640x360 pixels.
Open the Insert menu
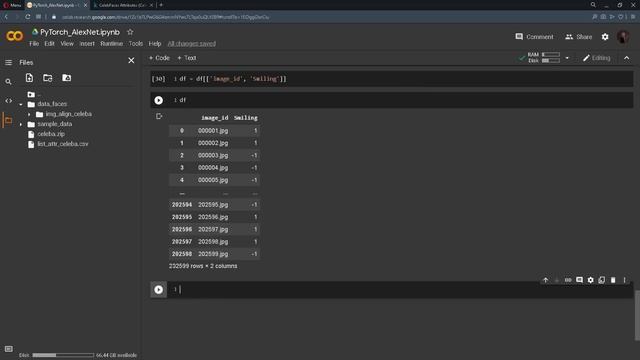87,44
